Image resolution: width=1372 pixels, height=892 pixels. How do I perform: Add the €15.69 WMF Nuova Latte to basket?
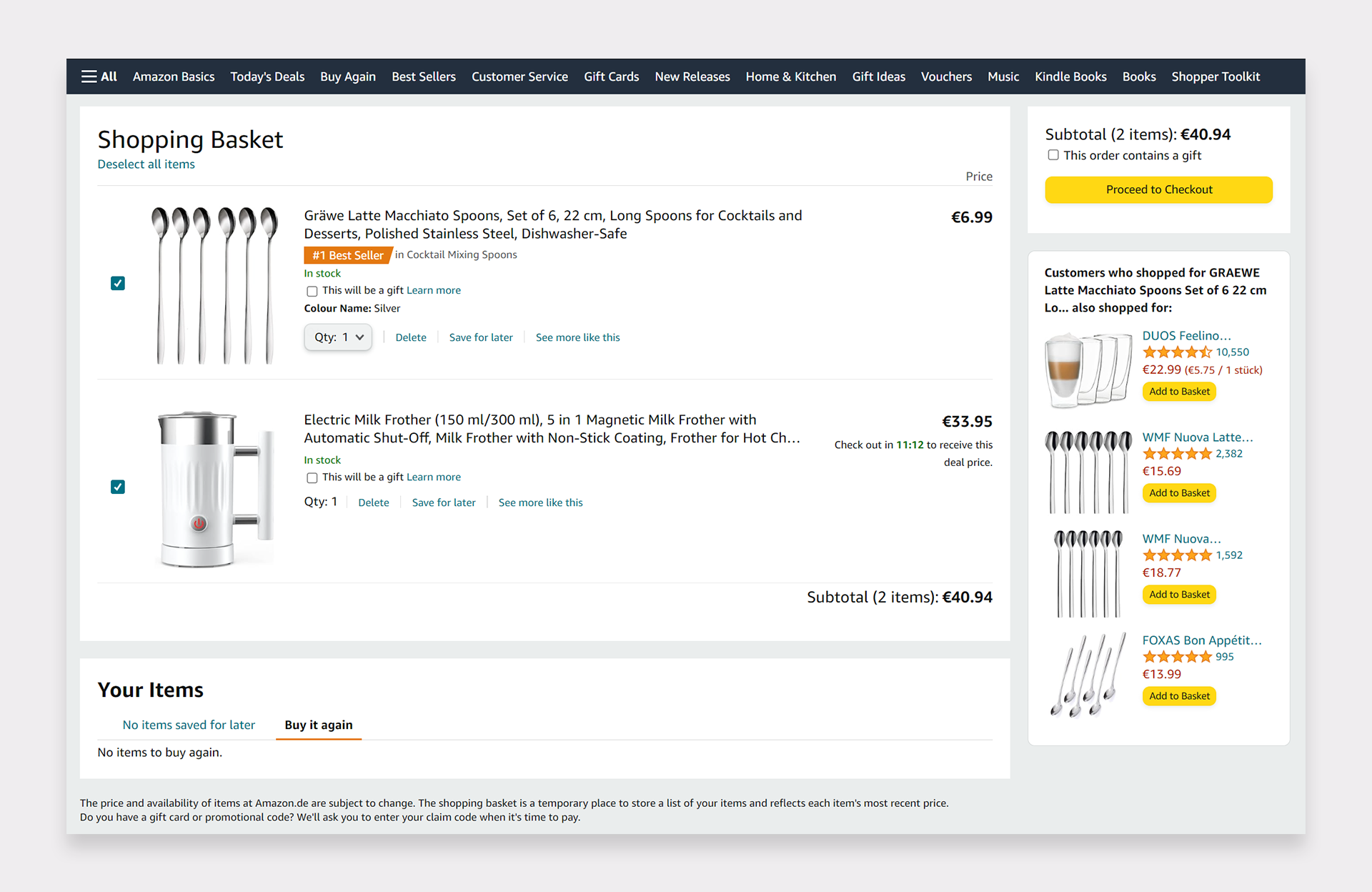click(x=1179, y=493)
